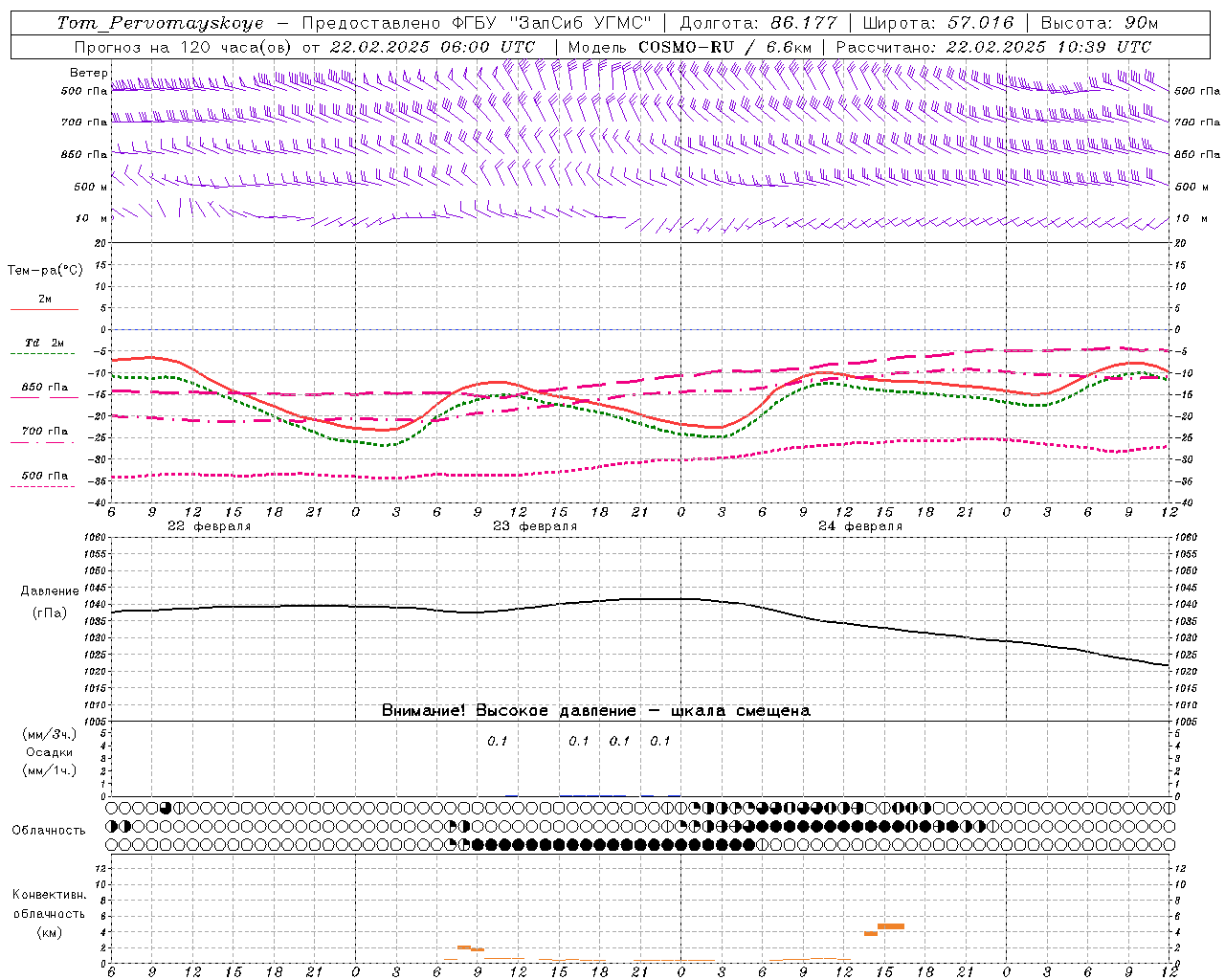Click the 22 февраля date label
The width and height of the screenshot is (1225, 980).
pyautogui.click(x=209, y=526)
